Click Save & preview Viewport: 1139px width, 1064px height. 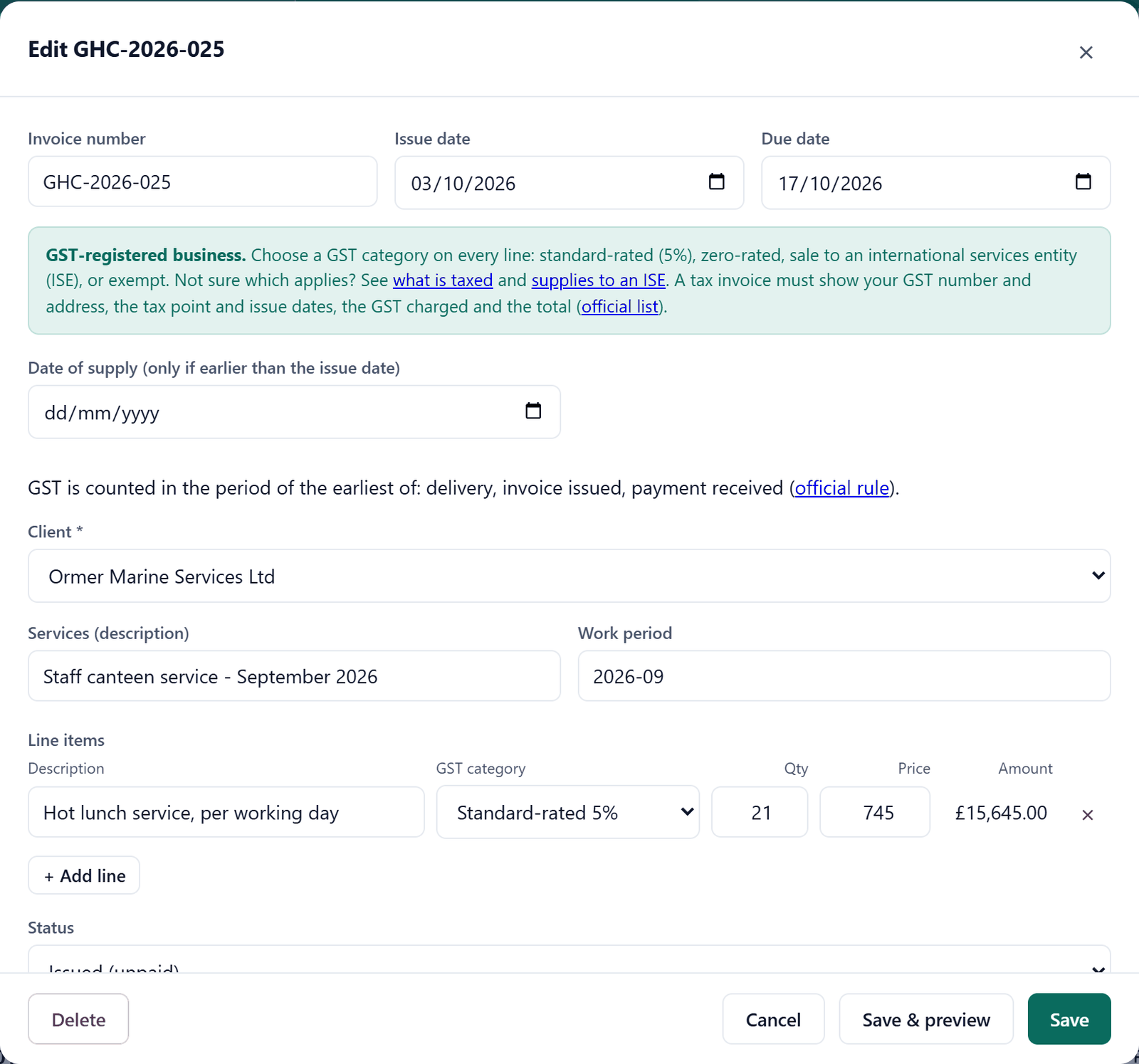[x=926, y=1019]
